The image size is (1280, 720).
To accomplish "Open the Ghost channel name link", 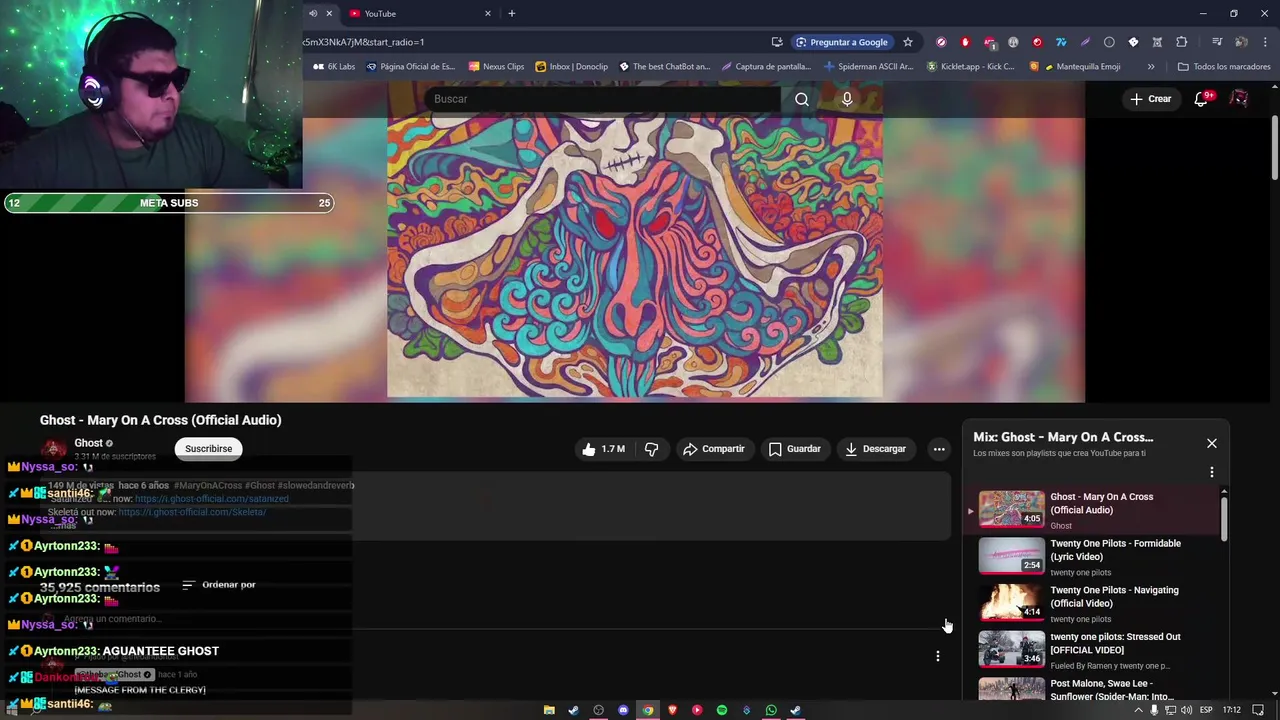I will [x=88, y=443].
